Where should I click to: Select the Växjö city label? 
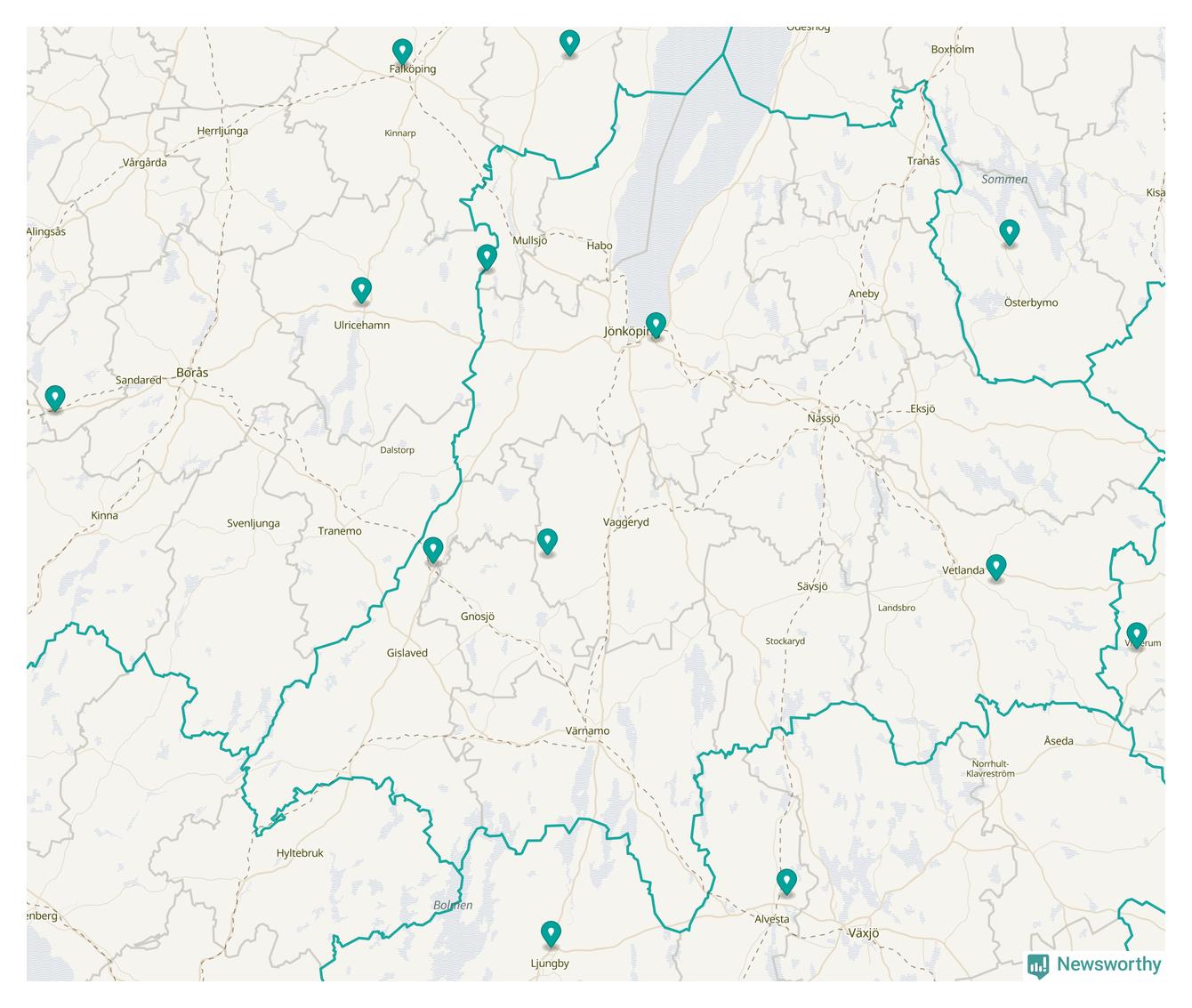point(863,933)
